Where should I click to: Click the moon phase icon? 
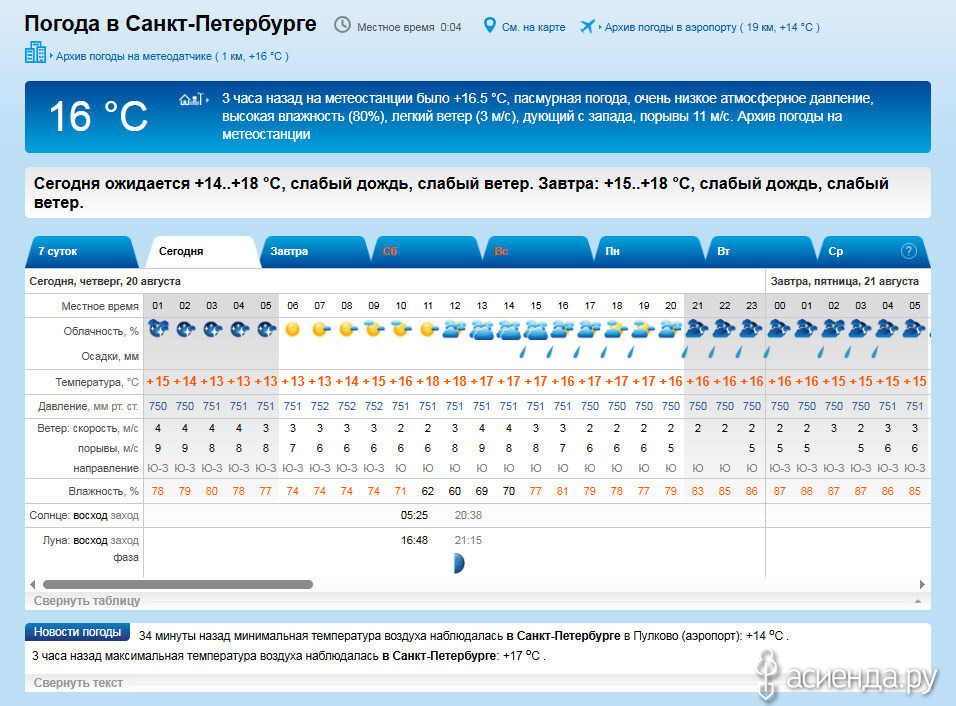pos(459,563)
